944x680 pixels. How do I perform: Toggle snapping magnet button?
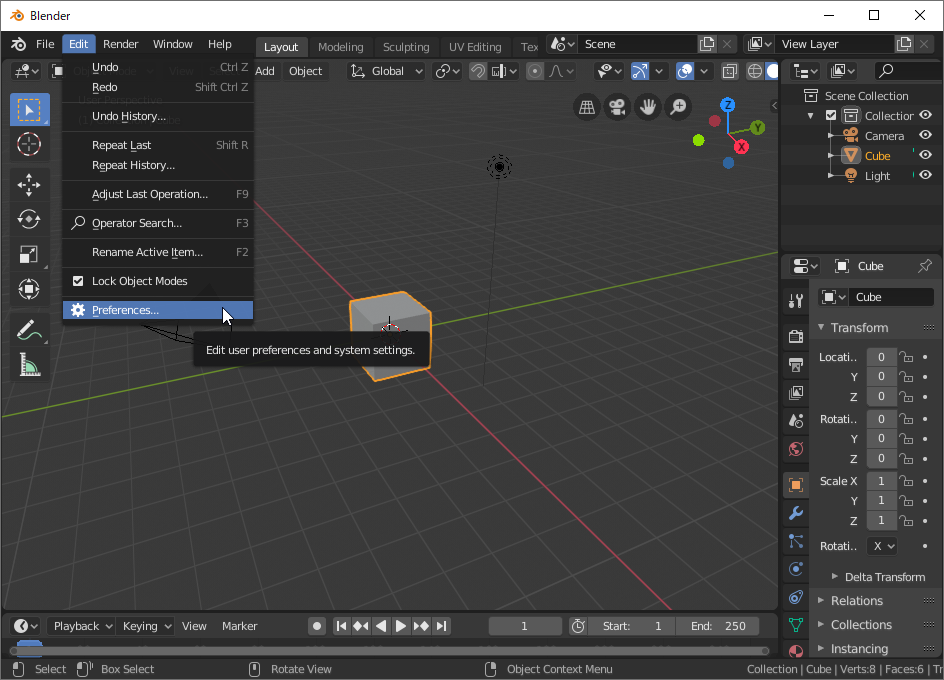pyautogui.click(x=477, y=71)
